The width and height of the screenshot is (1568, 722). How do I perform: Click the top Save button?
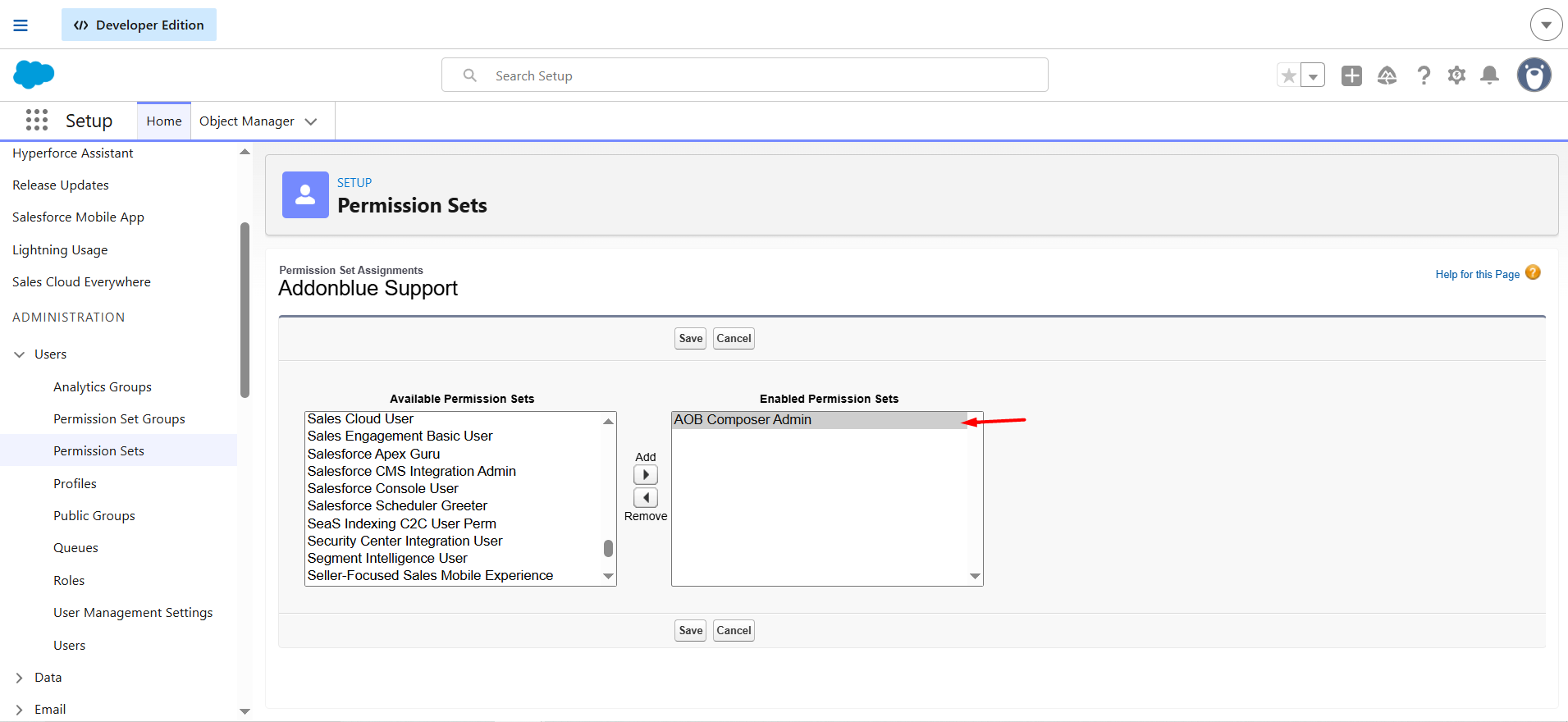[x=691, y=338]
